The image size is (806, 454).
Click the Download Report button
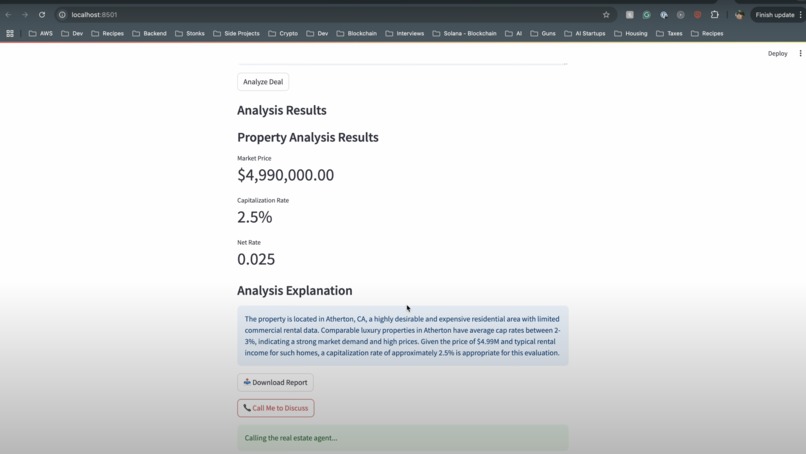point(276,383)
